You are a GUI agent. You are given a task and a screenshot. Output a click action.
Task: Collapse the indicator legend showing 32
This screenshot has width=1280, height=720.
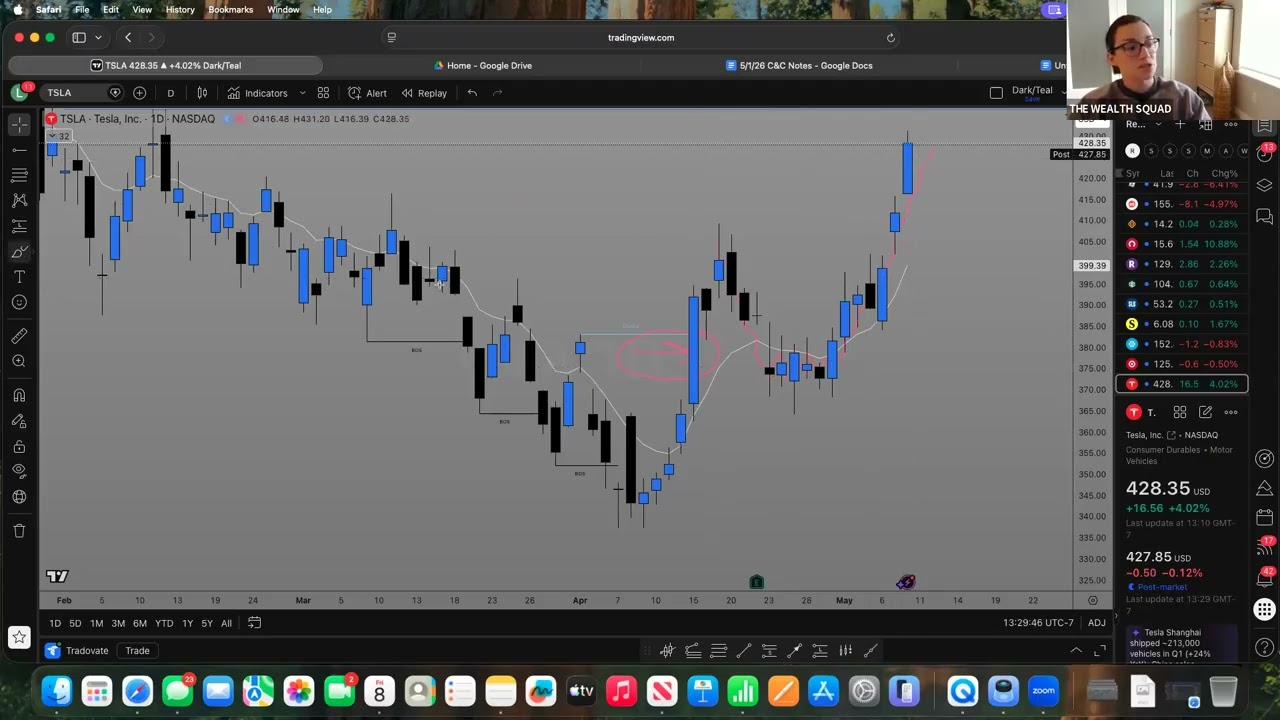pos(58,136)
